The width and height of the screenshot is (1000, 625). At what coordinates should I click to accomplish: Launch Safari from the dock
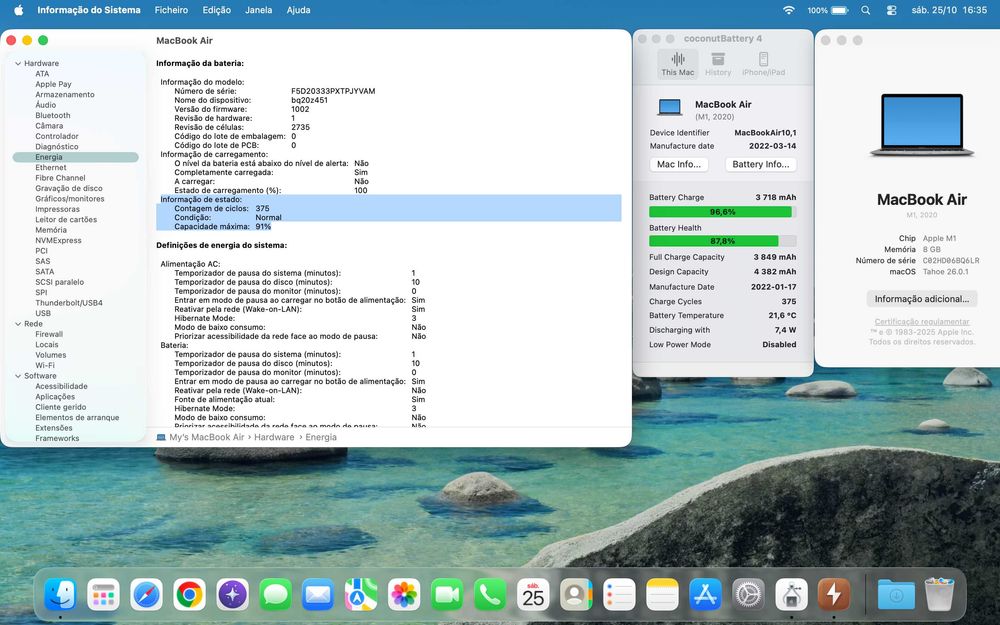(x=147, y=595)
